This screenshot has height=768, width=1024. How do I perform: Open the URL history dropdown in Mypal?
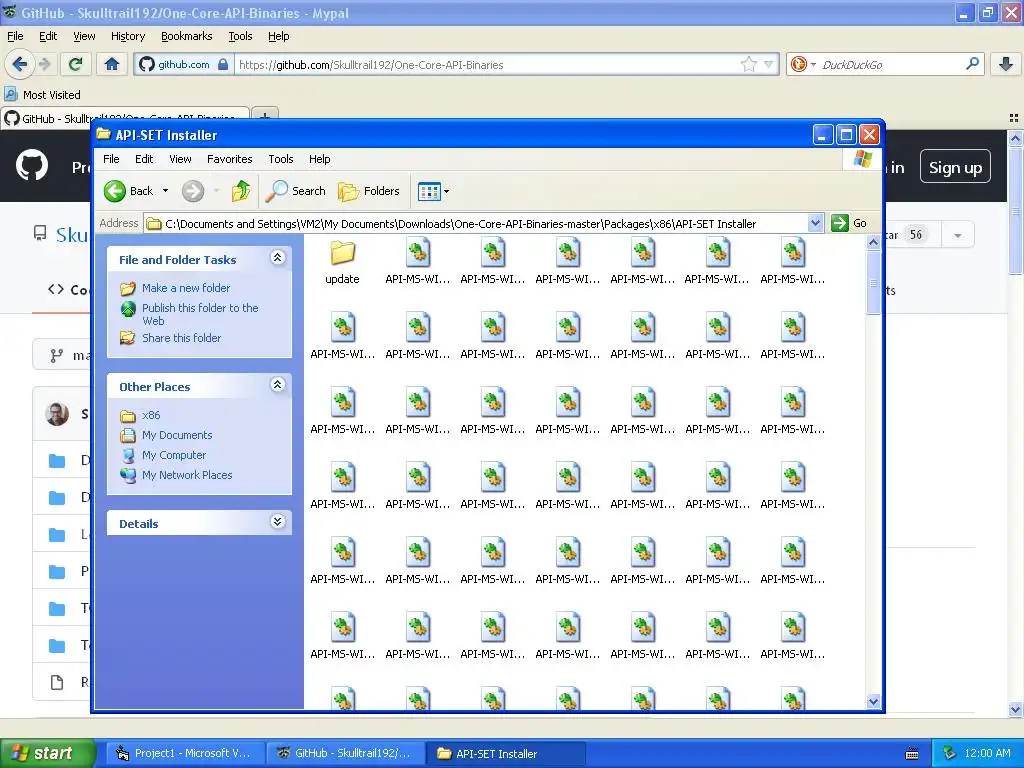click(x=769, y=64)
